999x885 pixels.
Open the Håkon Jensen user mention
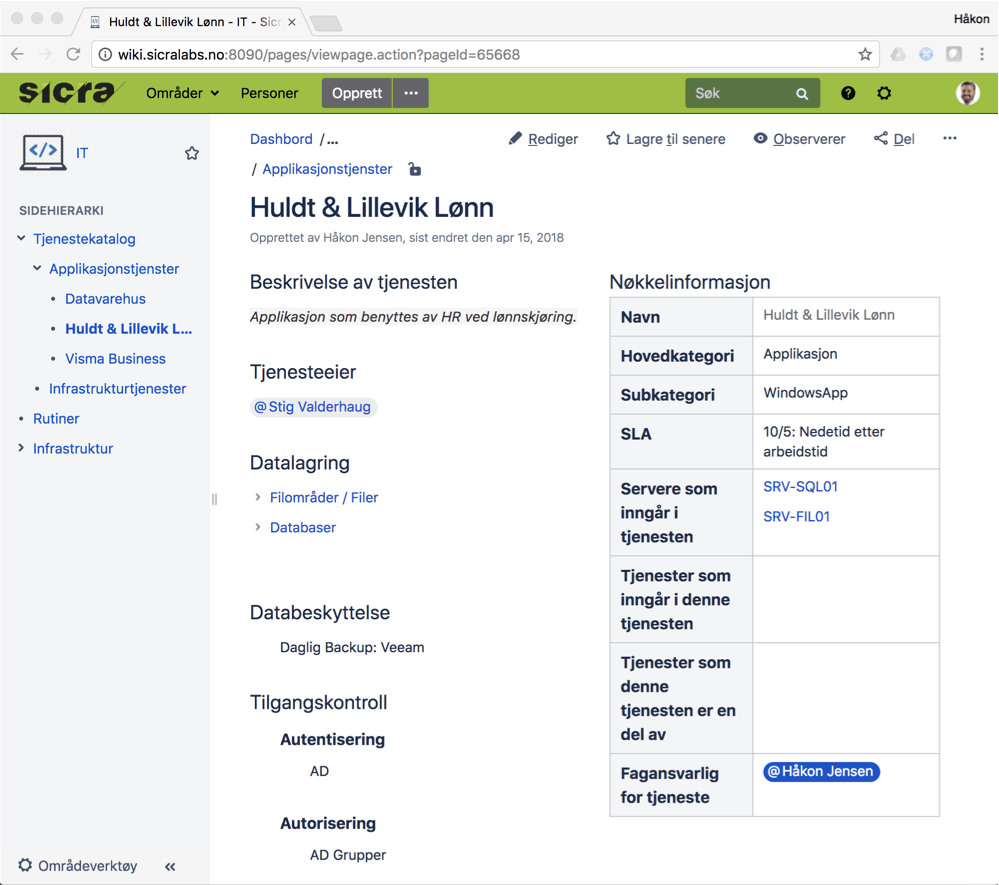pyautogui.click(x=821, y=772)
